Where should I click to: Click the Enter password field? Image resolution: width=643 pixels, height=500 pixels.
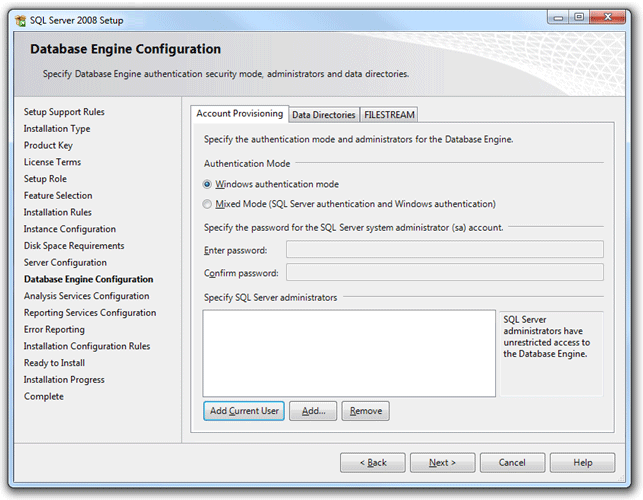[445, 249]
